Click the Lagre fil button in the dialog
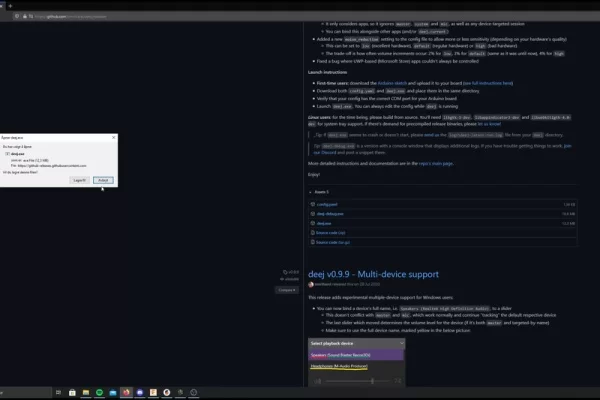This screenshot has height=400, width=600. (80, 180)
